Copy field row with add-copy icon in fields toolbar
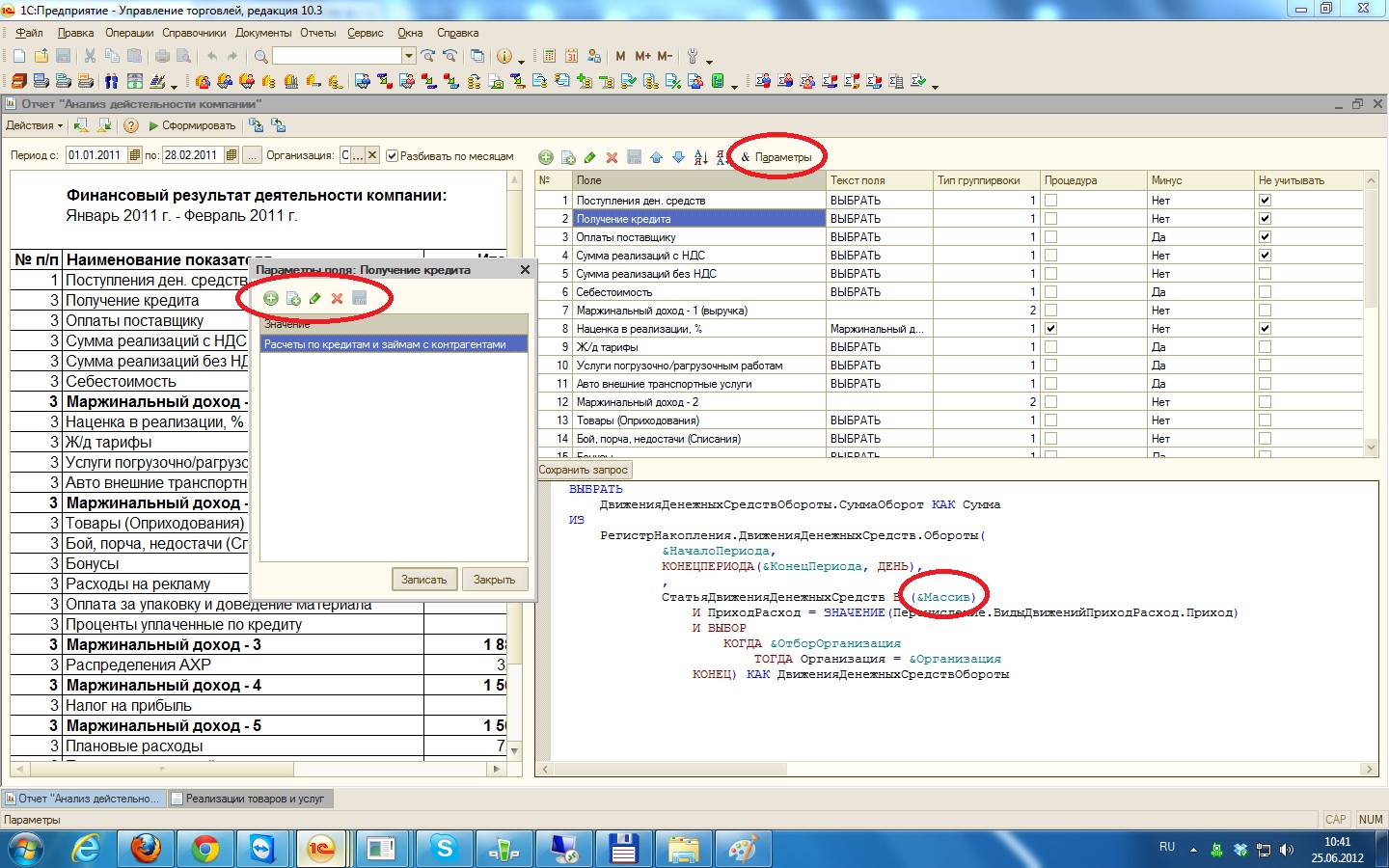 (x=568, y=157)
